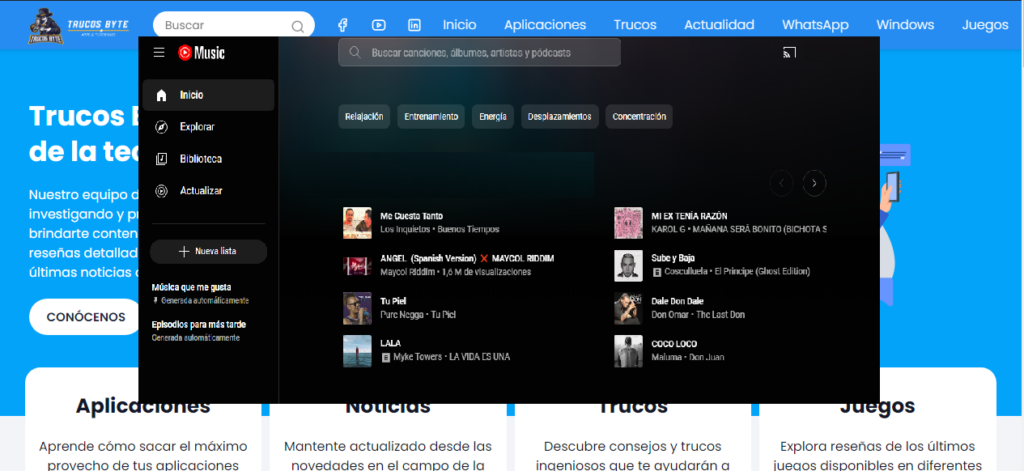
Task: Open Juegos in the top navigation
Action: pos(985,25)
